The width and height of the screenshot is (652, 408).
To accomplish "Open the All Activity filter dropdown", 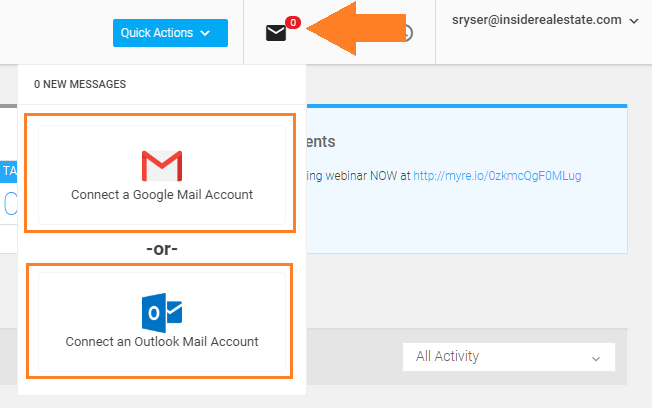I will 509,357.
